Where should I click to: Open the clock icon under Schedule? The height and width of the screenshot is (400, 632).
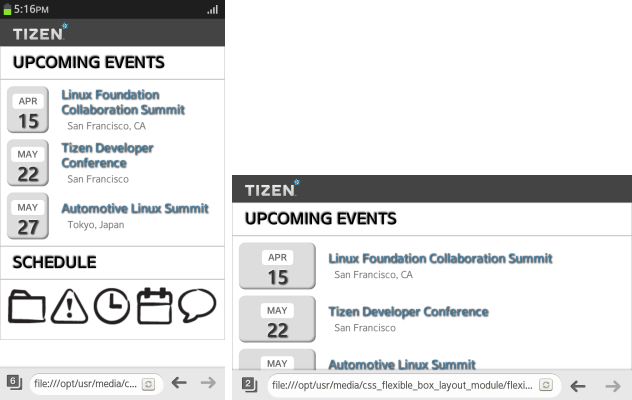[111, 306]
